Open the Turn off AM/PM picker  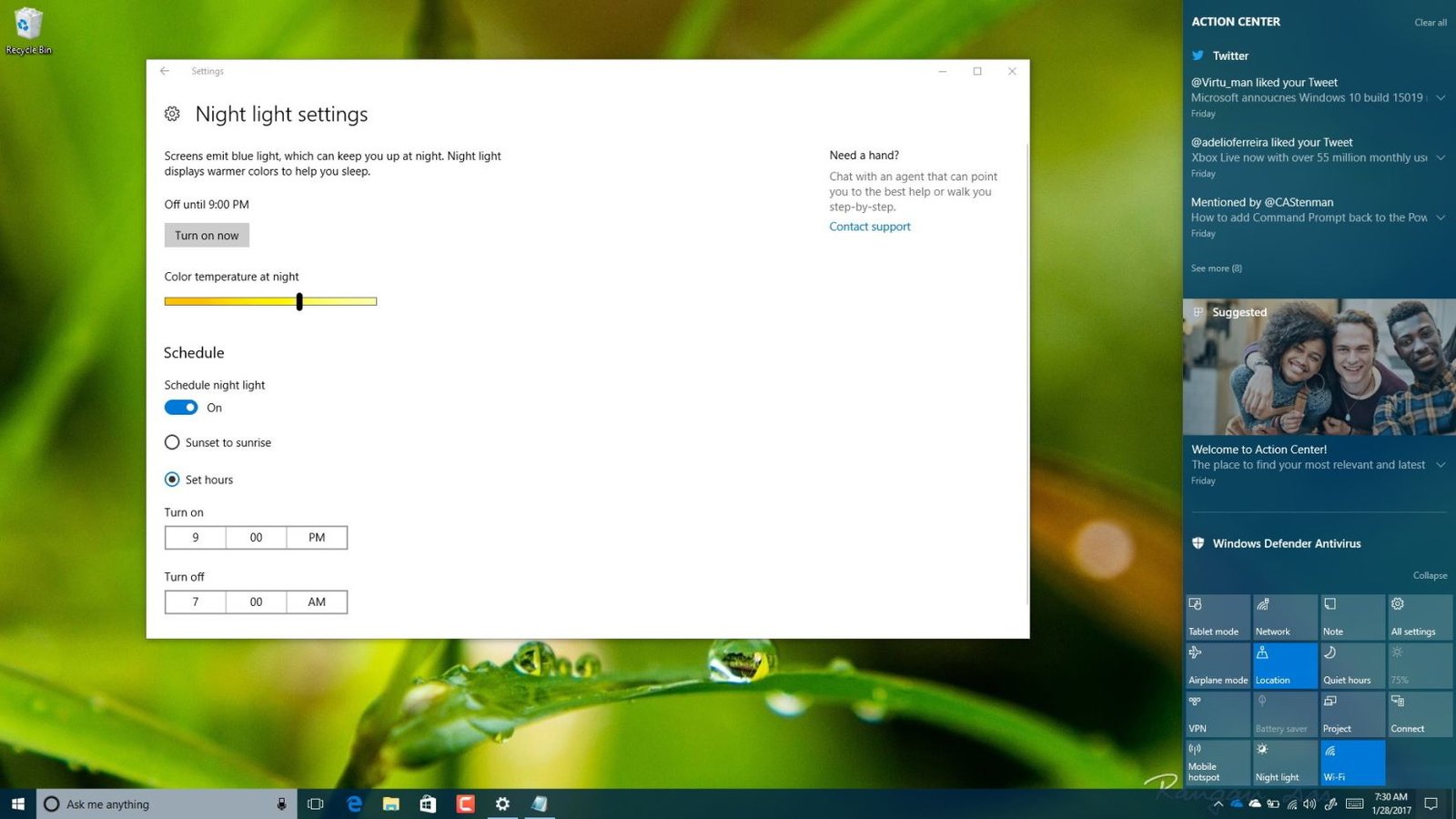(316, 602)
